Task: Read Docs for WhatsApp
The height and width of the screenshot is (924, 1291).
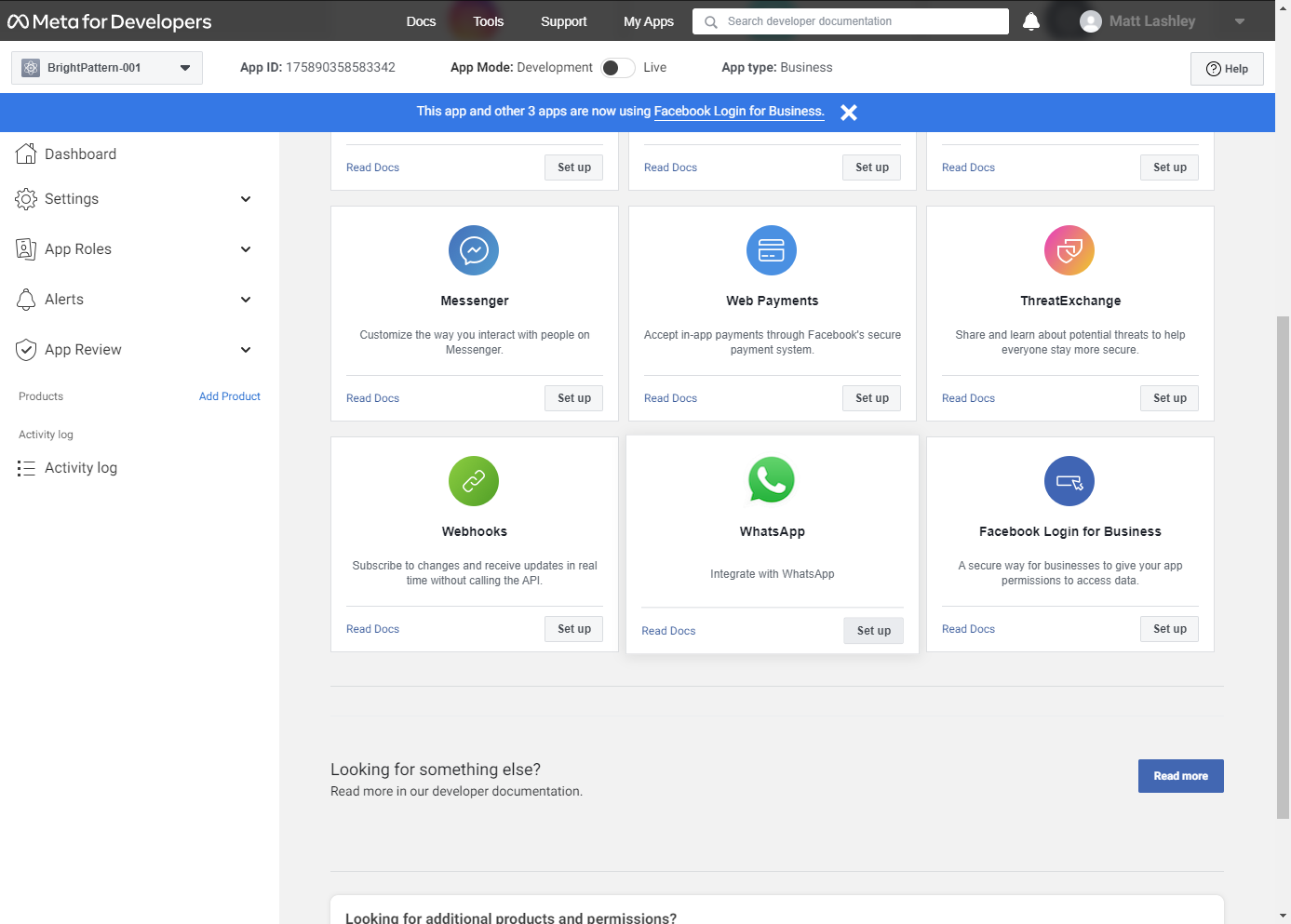Action: (x=668, y=631)
